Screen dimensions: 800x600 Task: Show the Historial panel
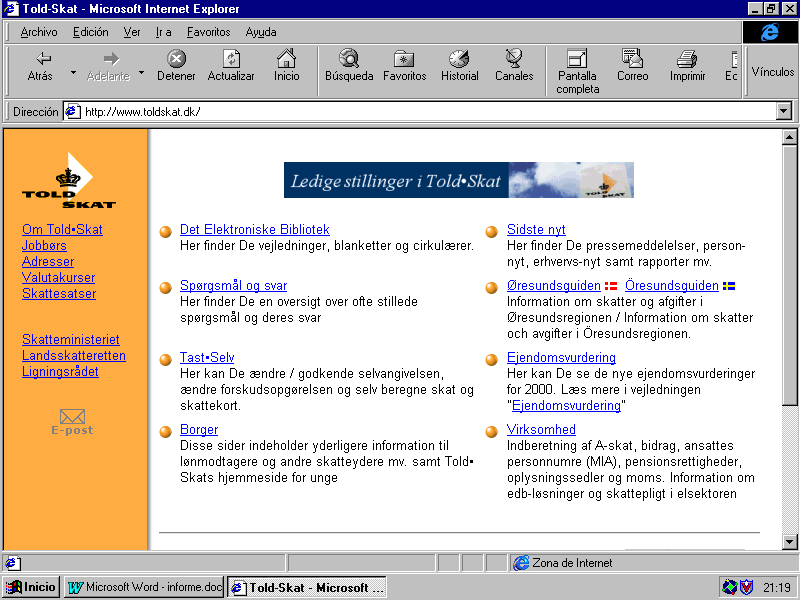pyautogui.click(x=460, y=66)
